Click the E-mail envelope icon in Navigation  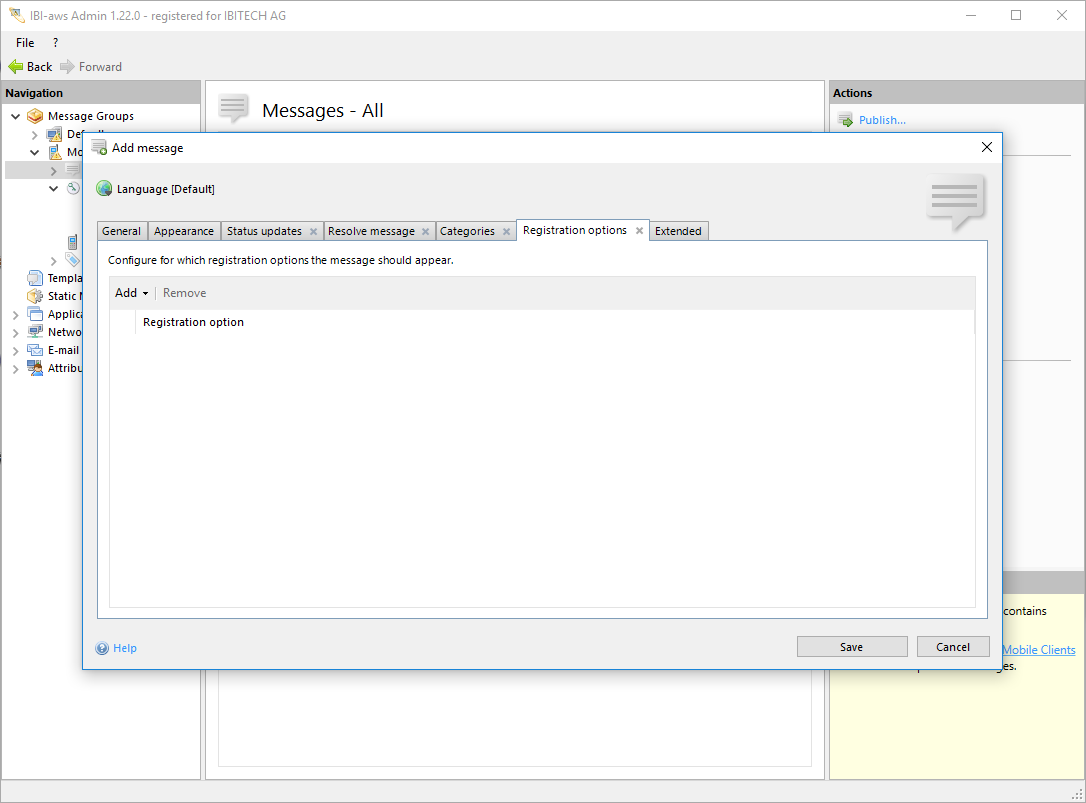tap(35, 350)
